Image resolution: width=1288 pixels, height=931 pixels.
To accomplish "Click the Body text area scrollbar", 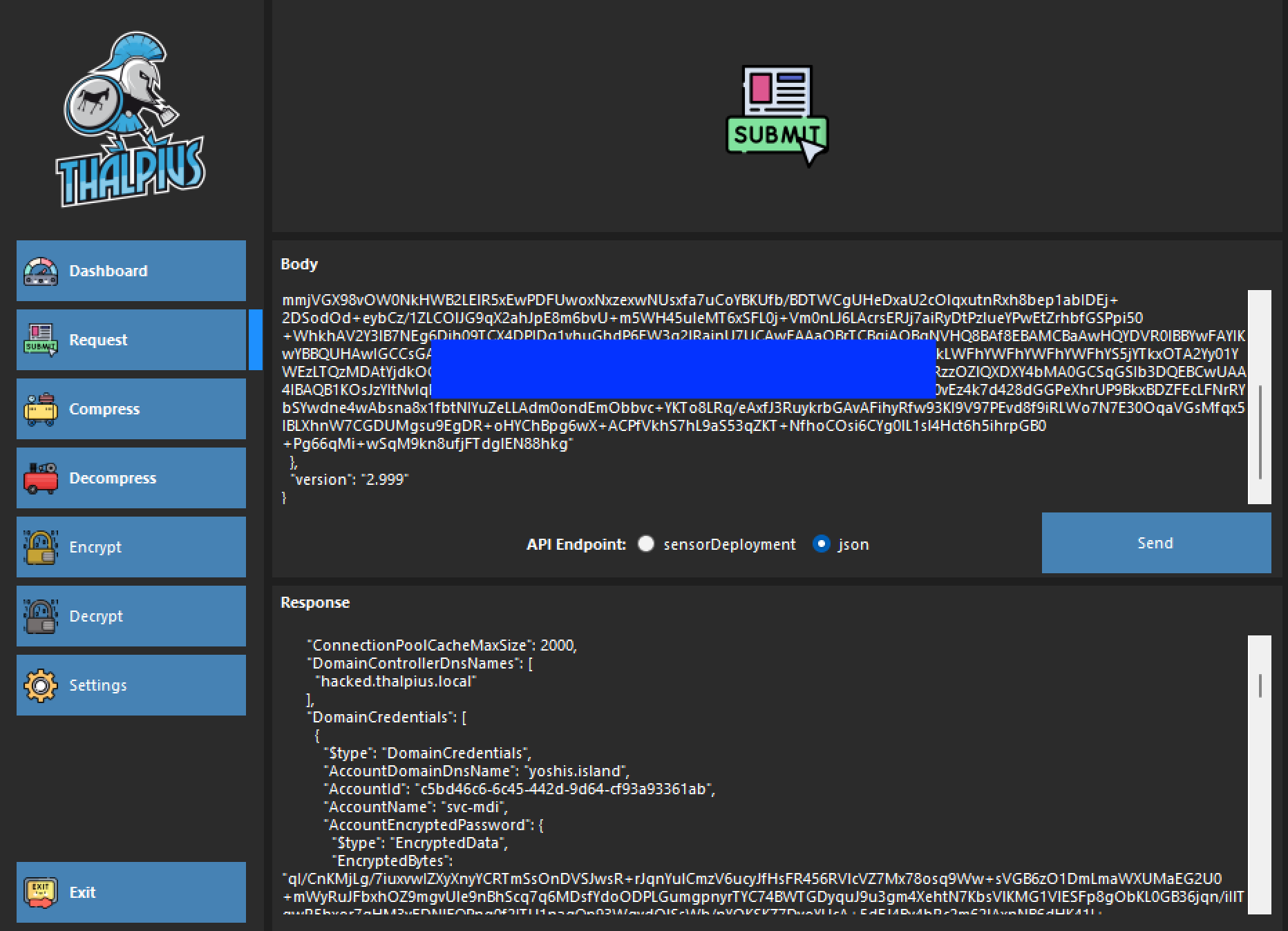I will tap(1260, 432).
